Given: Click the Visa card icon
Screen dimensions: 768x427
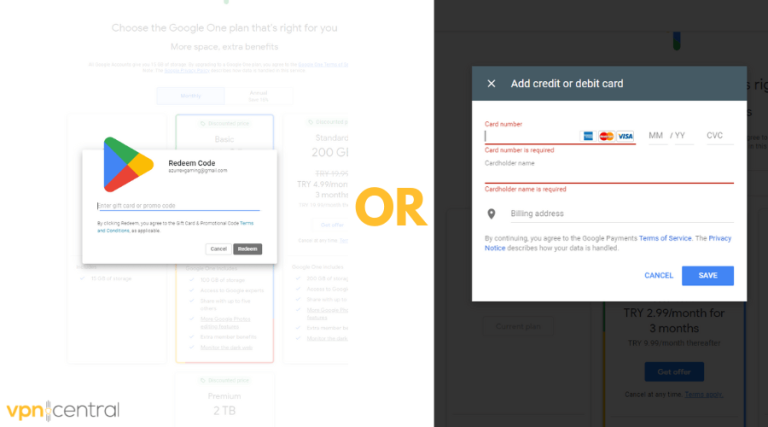Looking at the screenshot, I should pyautogui.click(x=625, y=136).
